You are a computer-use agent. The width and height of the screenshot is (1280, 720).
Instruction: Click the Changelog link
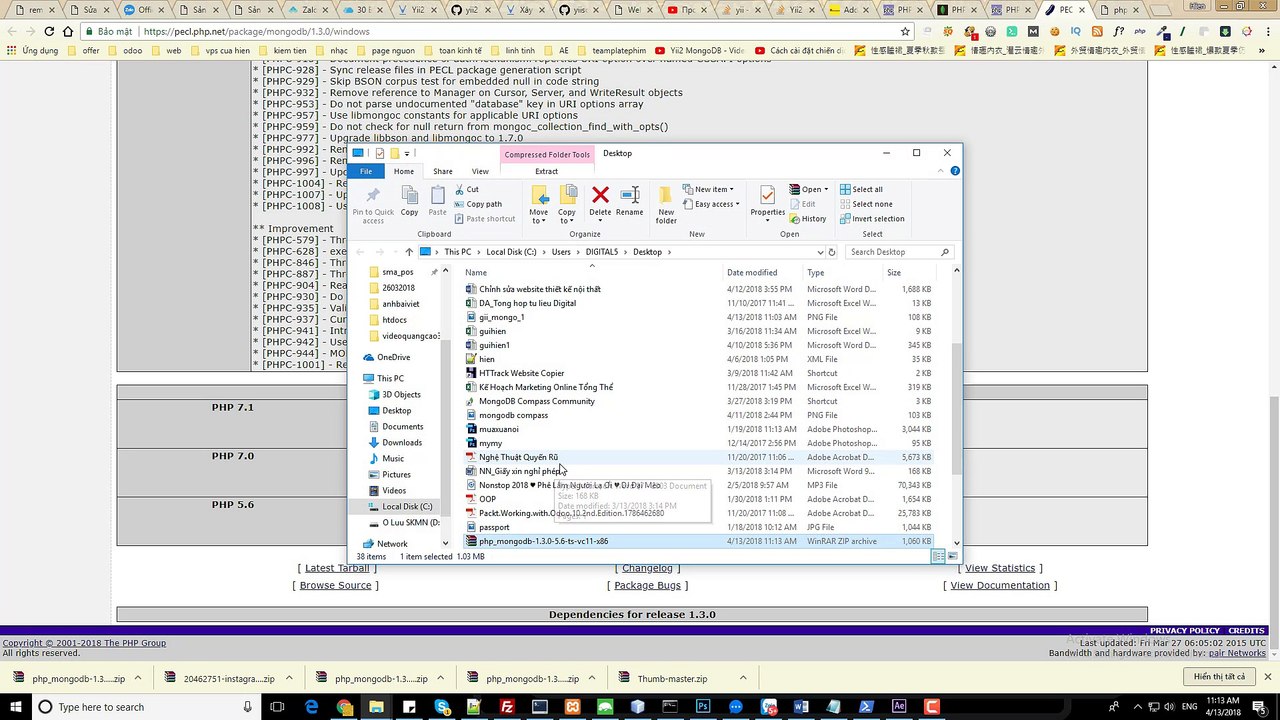[x=648, y=568]
